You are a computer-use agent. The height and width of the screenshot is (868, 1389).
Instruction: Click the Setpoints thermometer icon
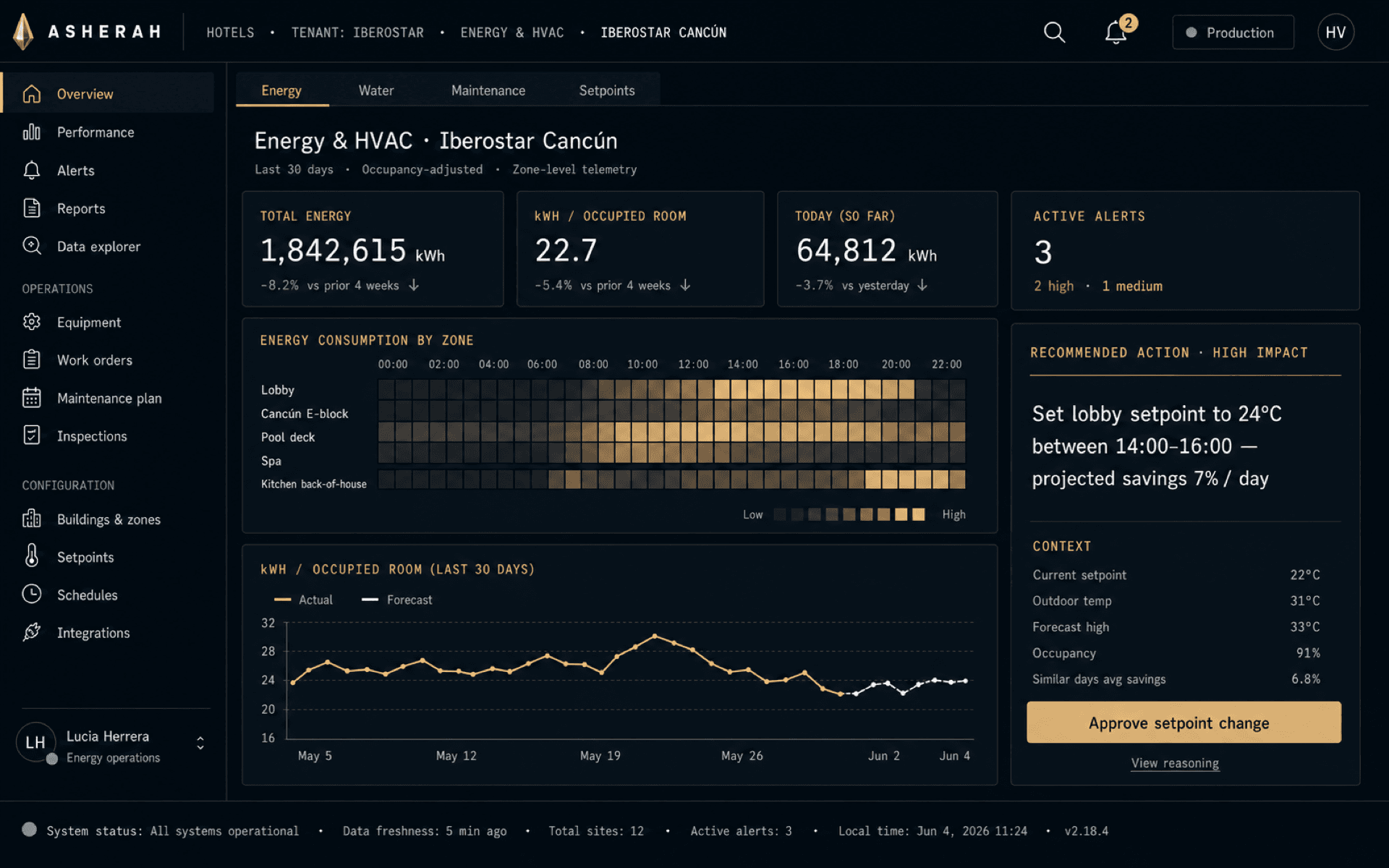tap(32, 556)
